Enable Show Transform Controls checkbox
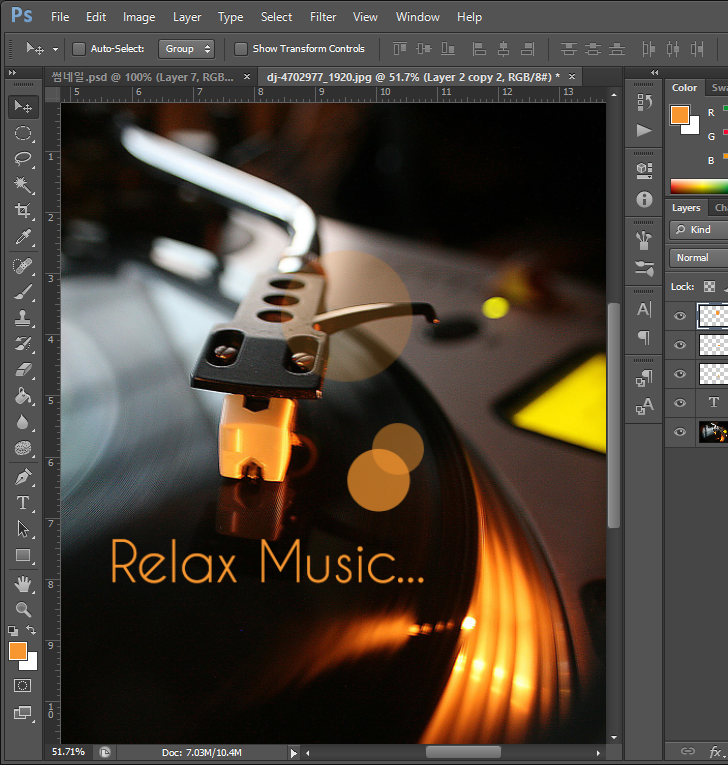The image size is (728, 765). click(241, 49)
